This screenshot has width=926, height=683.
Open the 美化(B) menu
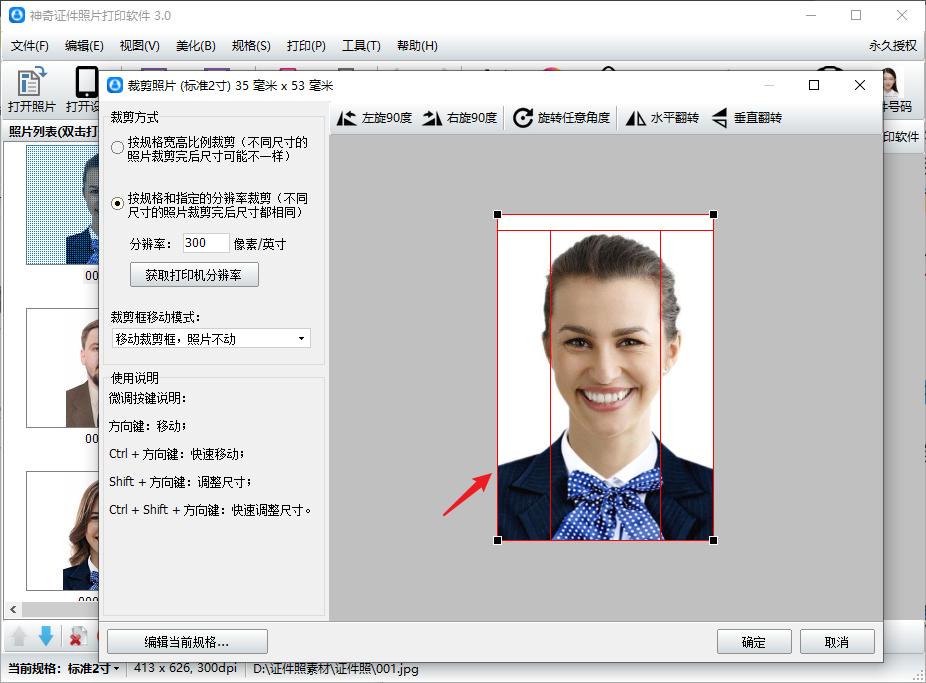195,46
